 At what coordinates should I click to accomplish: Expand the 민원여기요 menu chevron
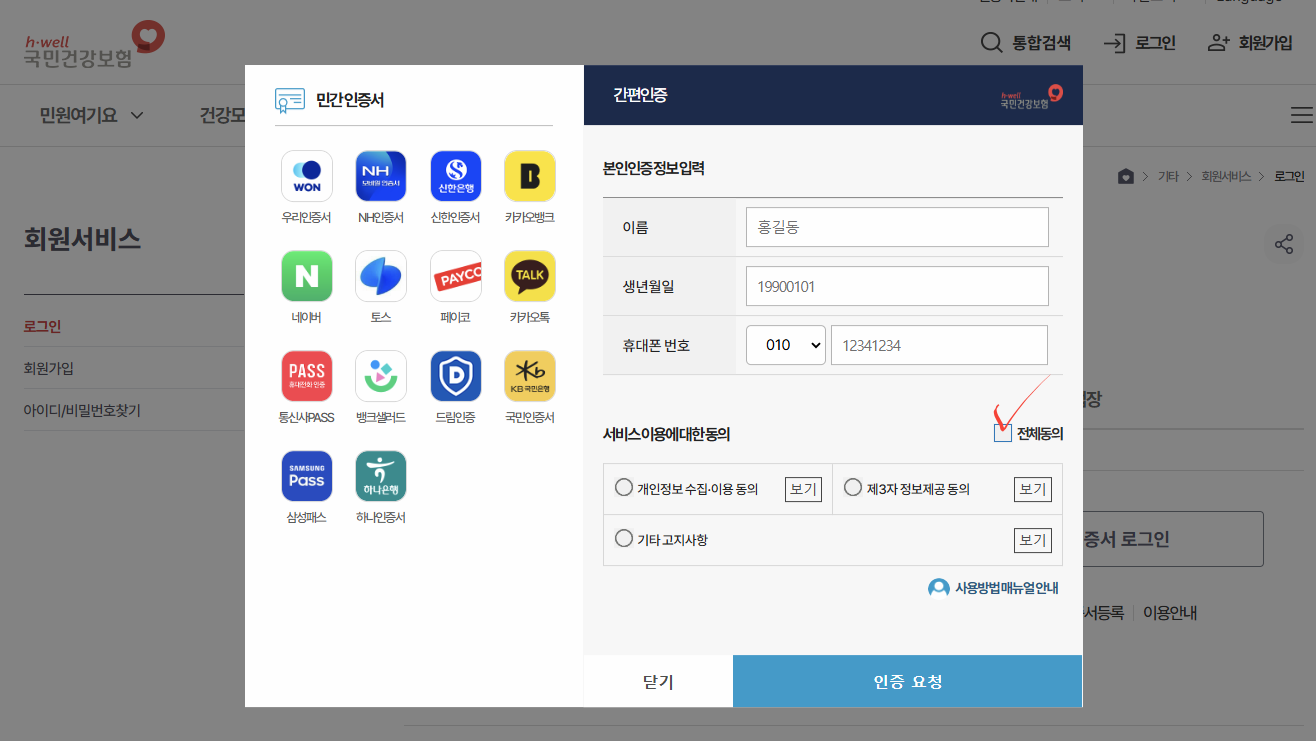click(x=138, y=115)
